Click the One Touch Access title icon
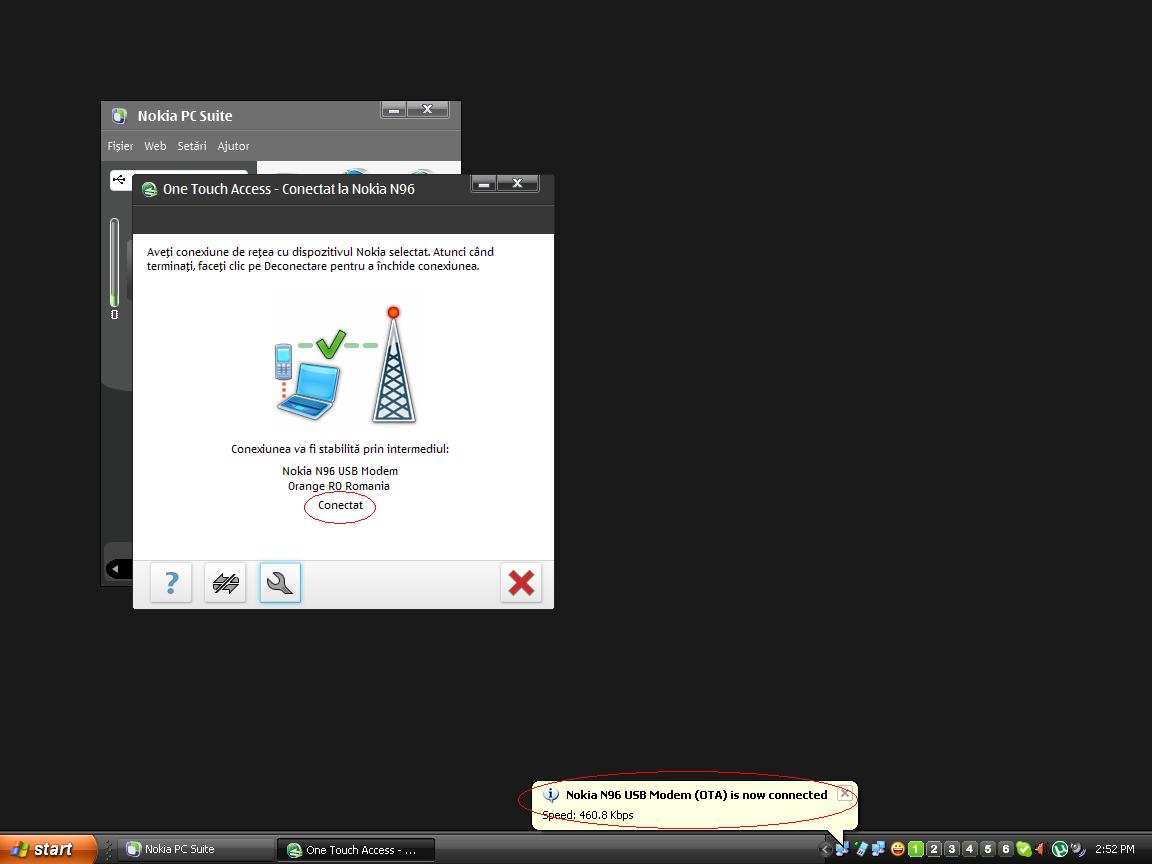Screen dimensions: 1152x864 [x=149, y=190]
